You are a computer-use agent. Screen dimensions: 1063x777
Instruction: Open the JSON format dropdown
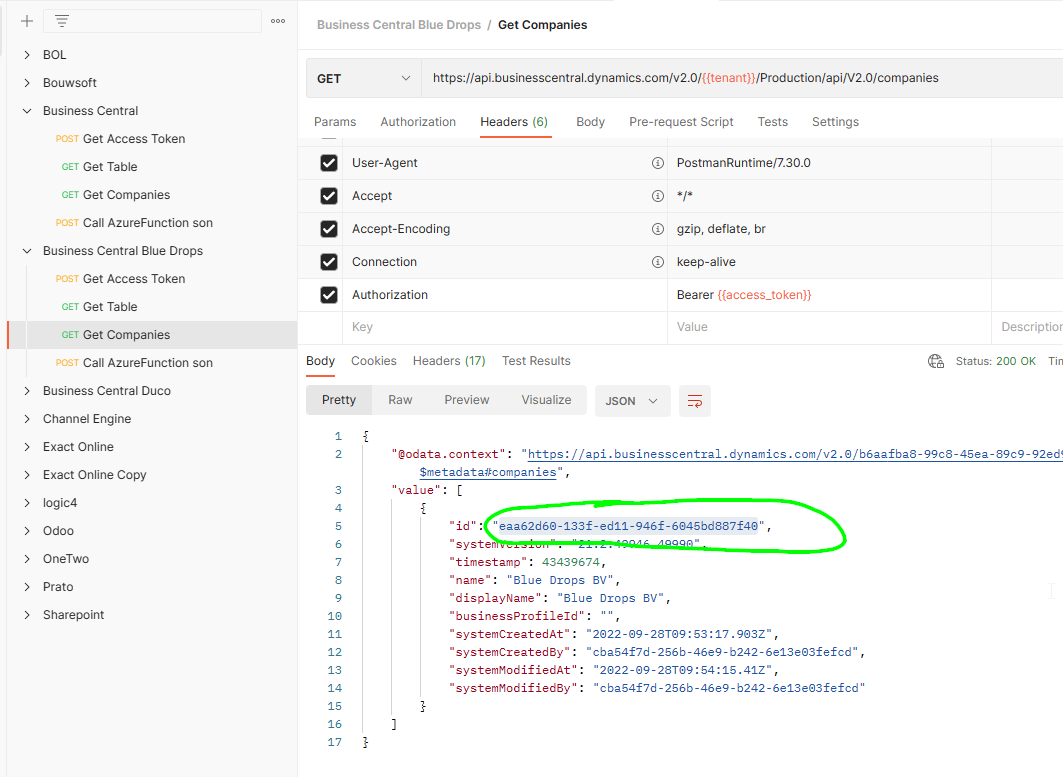pos(633,401)
